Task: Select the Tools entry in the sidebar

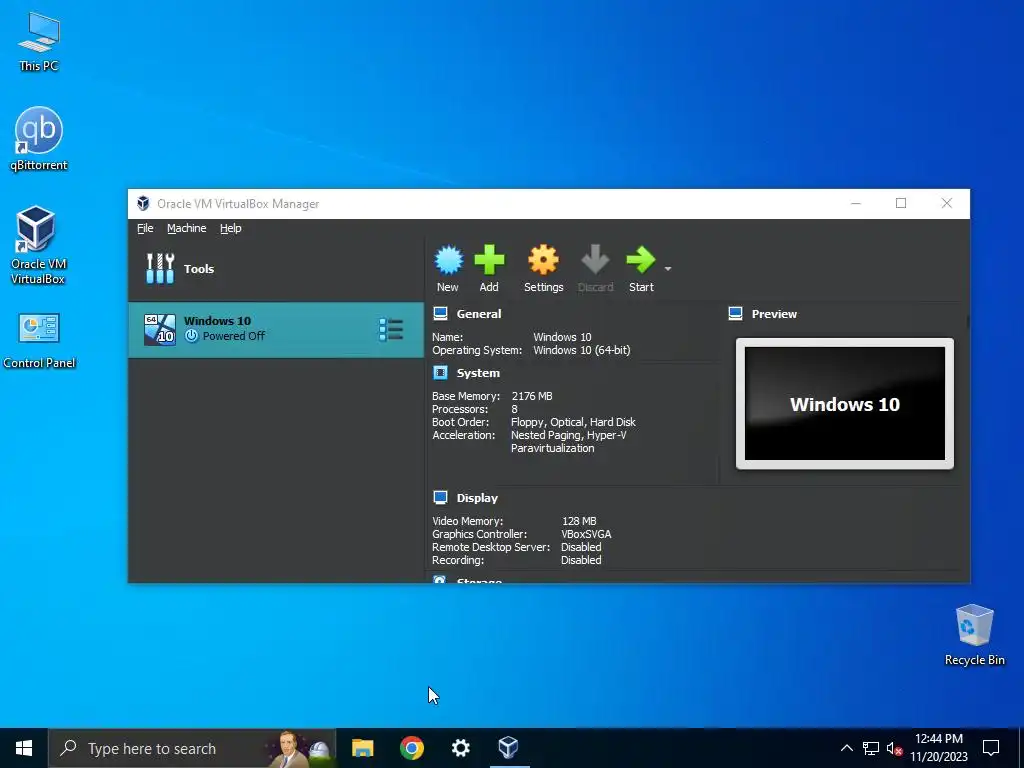Action: click(276, 268)
